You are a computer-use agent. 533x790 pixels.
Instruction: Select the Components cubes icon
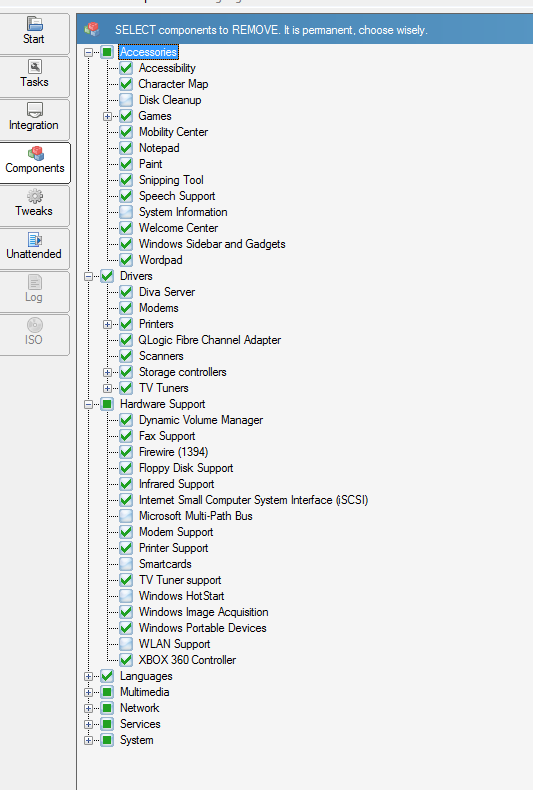(x=35, y=153)
